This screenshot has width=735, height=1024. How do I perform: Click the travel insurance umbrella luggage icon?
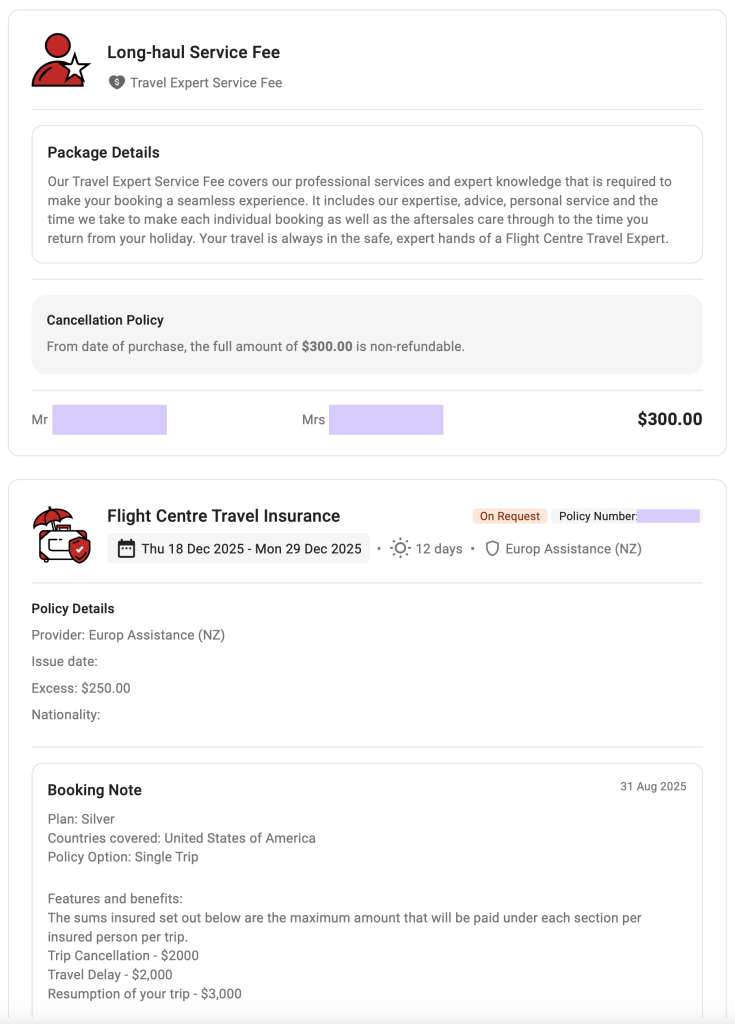pos(61,535)
